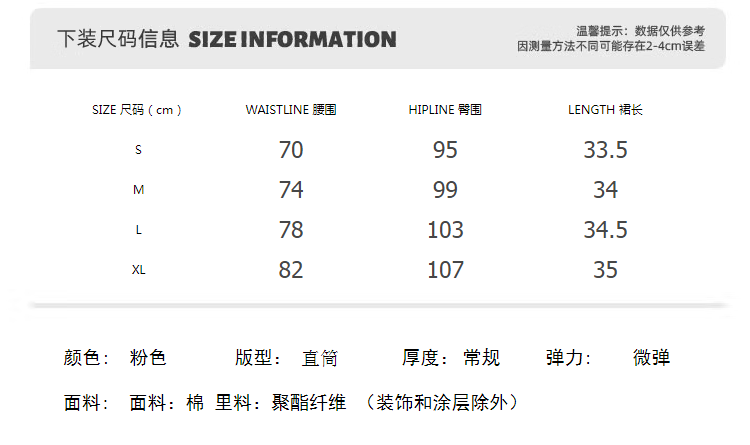Click the 下装尺码信息 title text

pyautogui.click(x=118, y=40)
